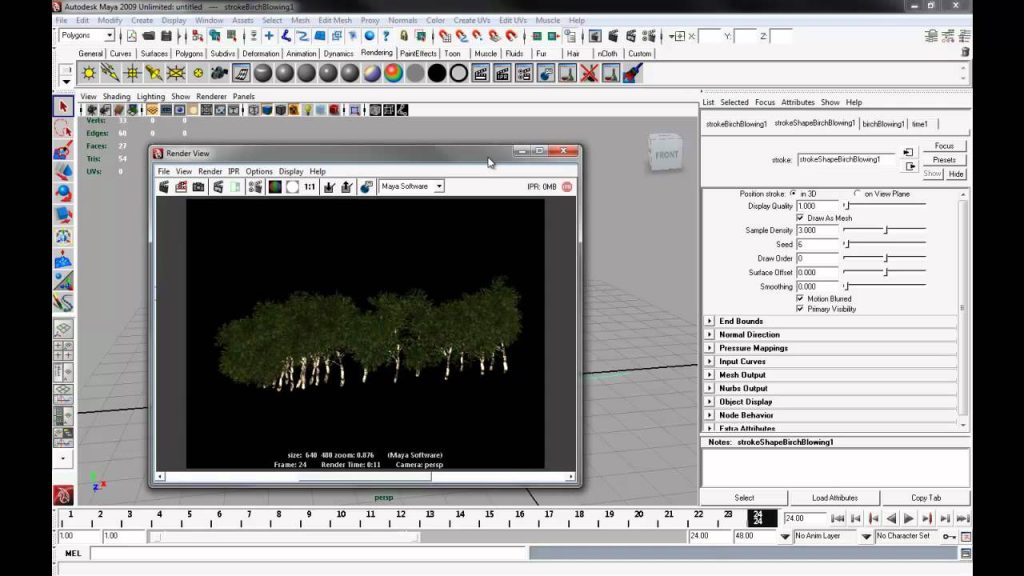This screenshot has height=576, width=1024.
Task: Switch to the PaintEffects shelf tab
Action: [x=418, y=54]
